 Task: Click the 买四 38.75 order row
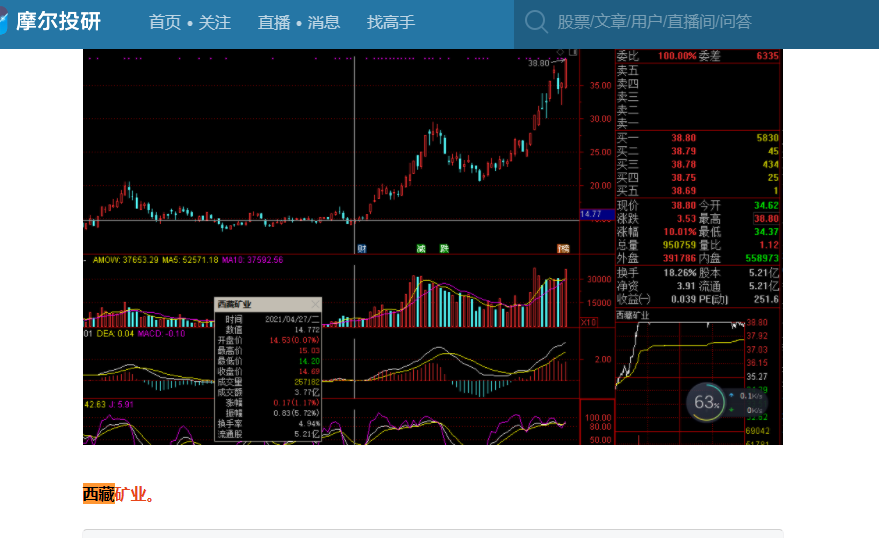point(697,178)
